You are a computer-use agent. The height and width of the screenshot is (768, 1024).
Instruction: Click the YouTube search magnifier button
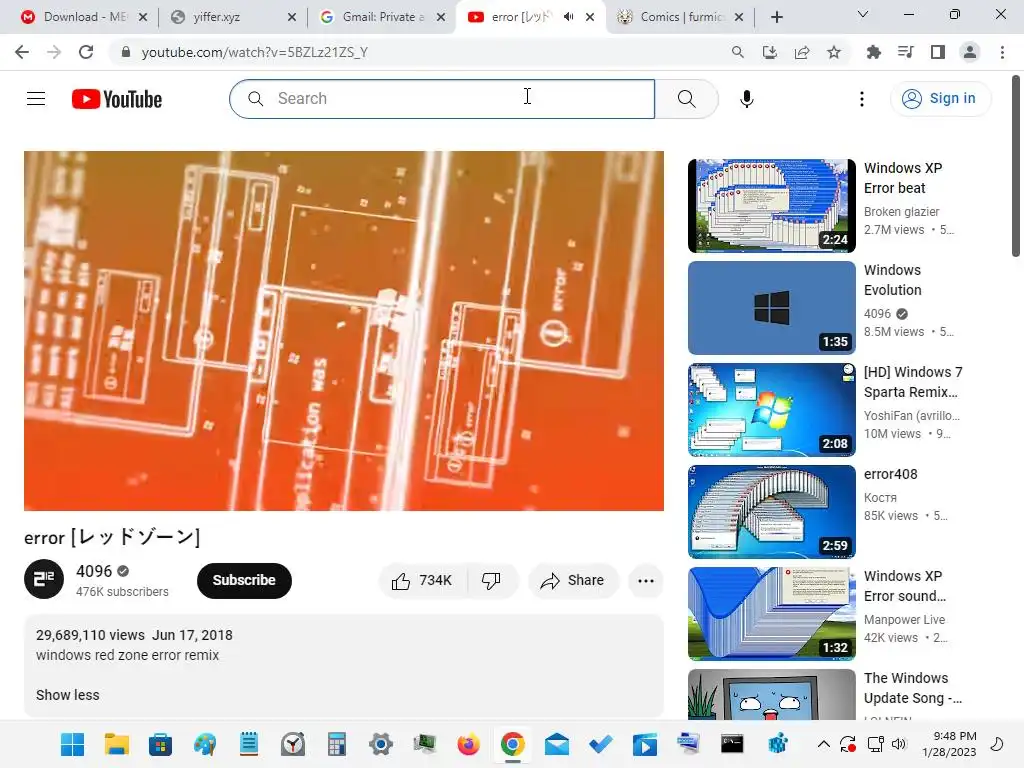tap(686, 99)
